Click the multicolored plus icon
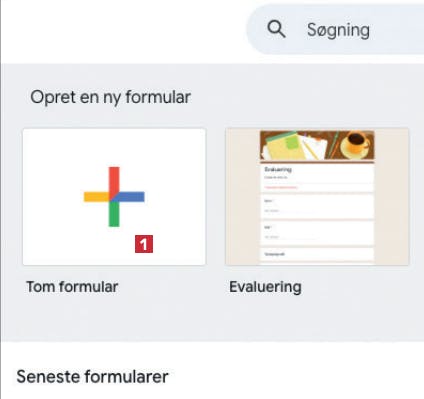 point(114,197)
